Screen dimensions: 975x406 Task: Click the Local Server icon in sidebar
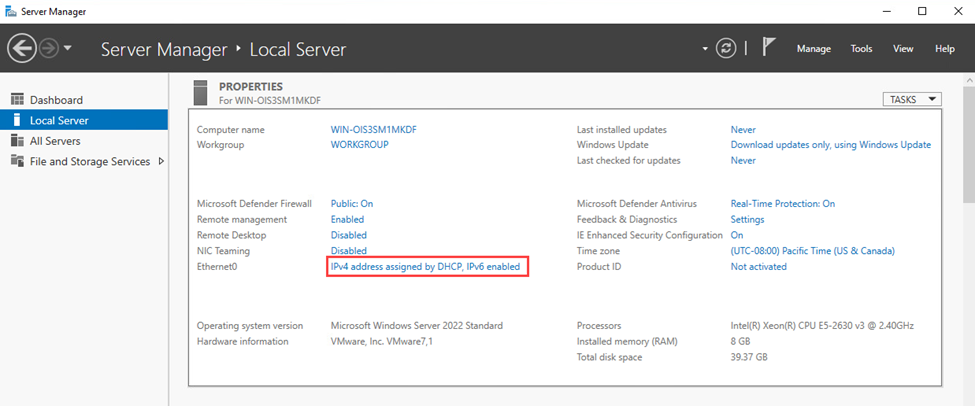[17, 120]
